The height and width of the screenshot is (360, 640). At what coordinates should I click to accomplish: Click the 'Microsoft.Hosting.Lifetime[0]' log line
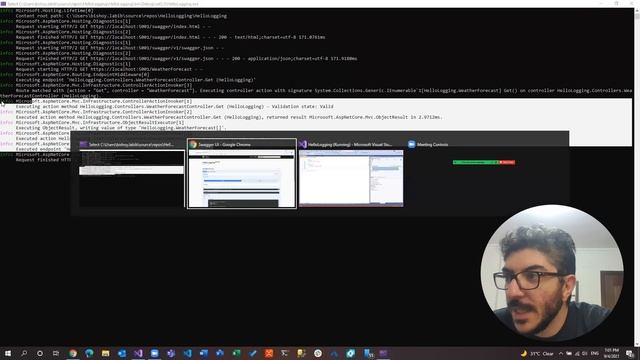[x=54, y=11]
